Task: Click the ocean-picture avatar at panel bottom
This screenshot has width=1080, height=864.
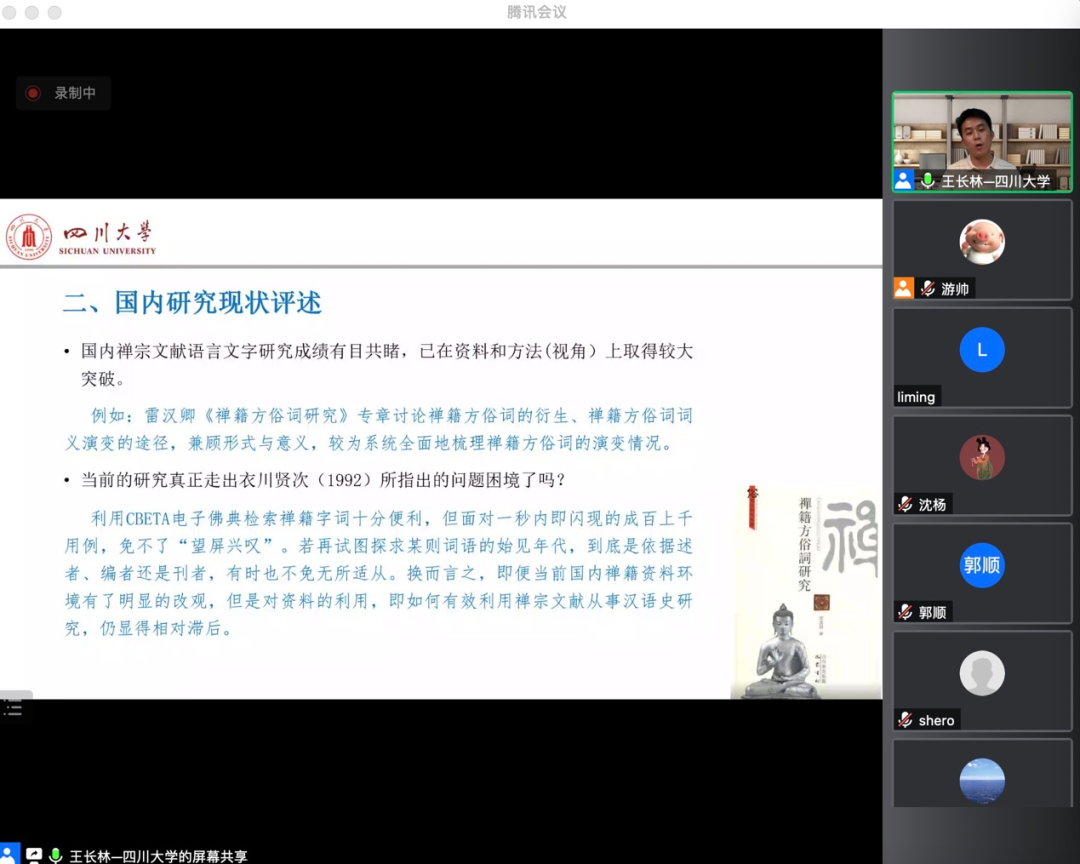Action: tap(981, 781)
